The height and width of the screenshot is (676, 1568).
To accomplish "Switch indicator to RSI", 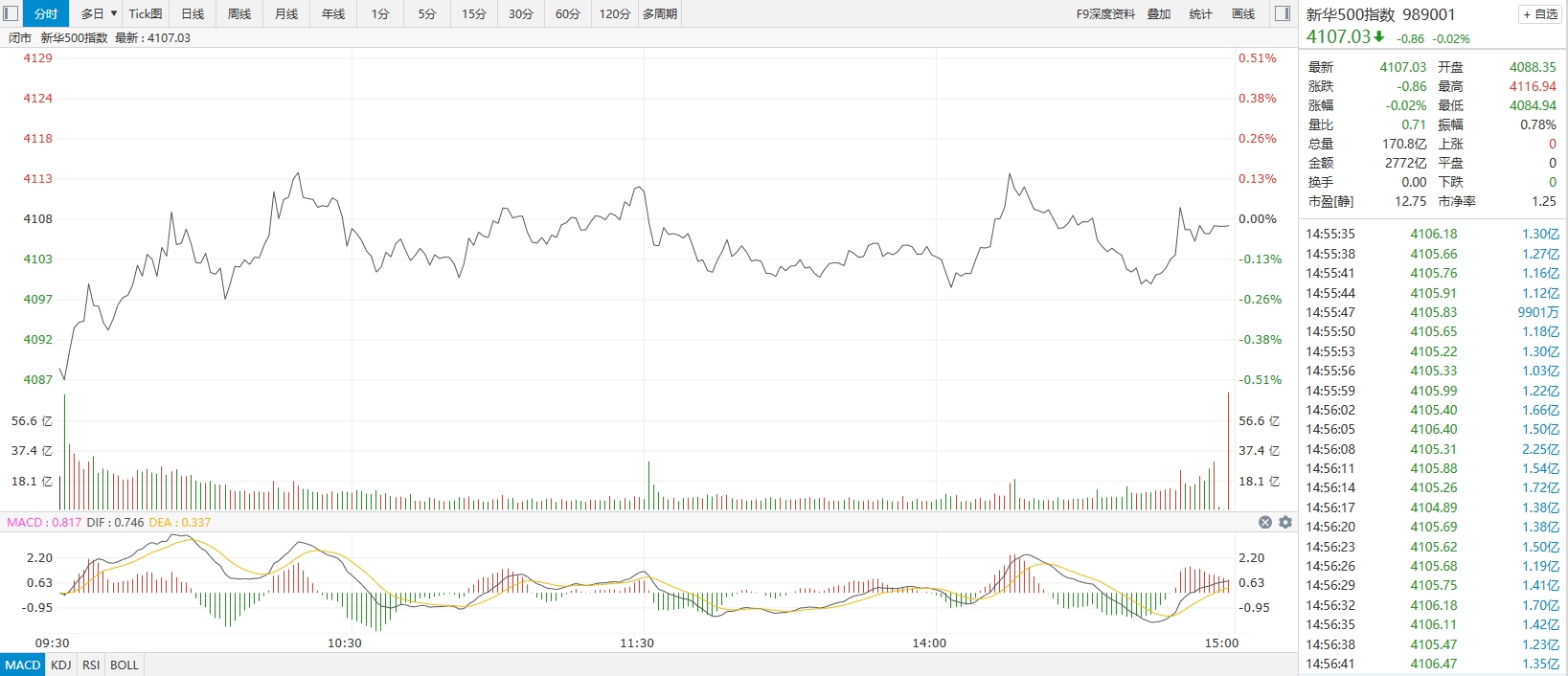I will (91, 665).
